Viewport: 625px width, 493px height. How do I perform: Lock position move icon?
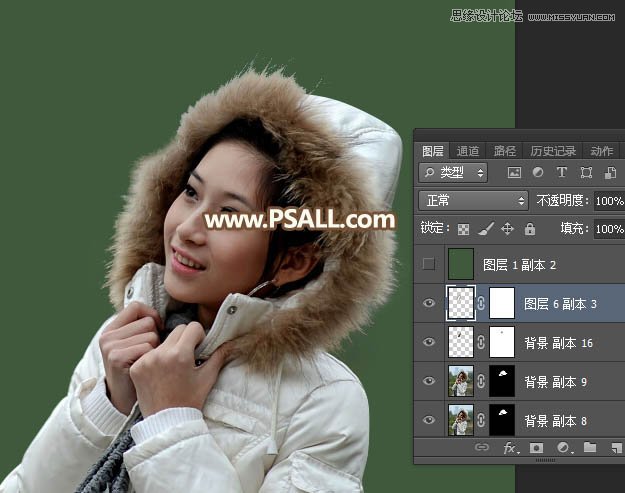click(x=507, y=229)
